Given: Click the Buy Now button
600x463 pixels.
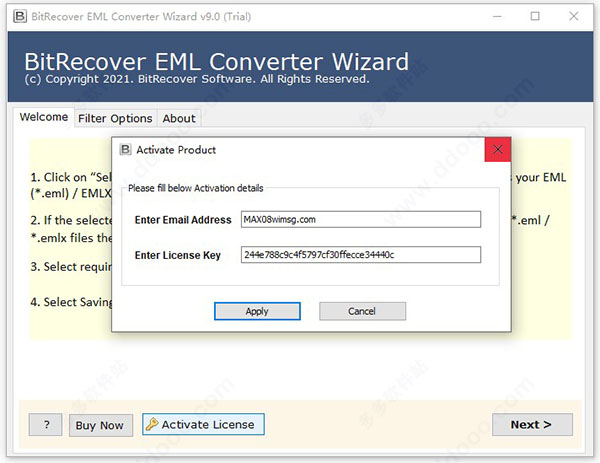Looking at the screenshot, I should coord(101,425).
